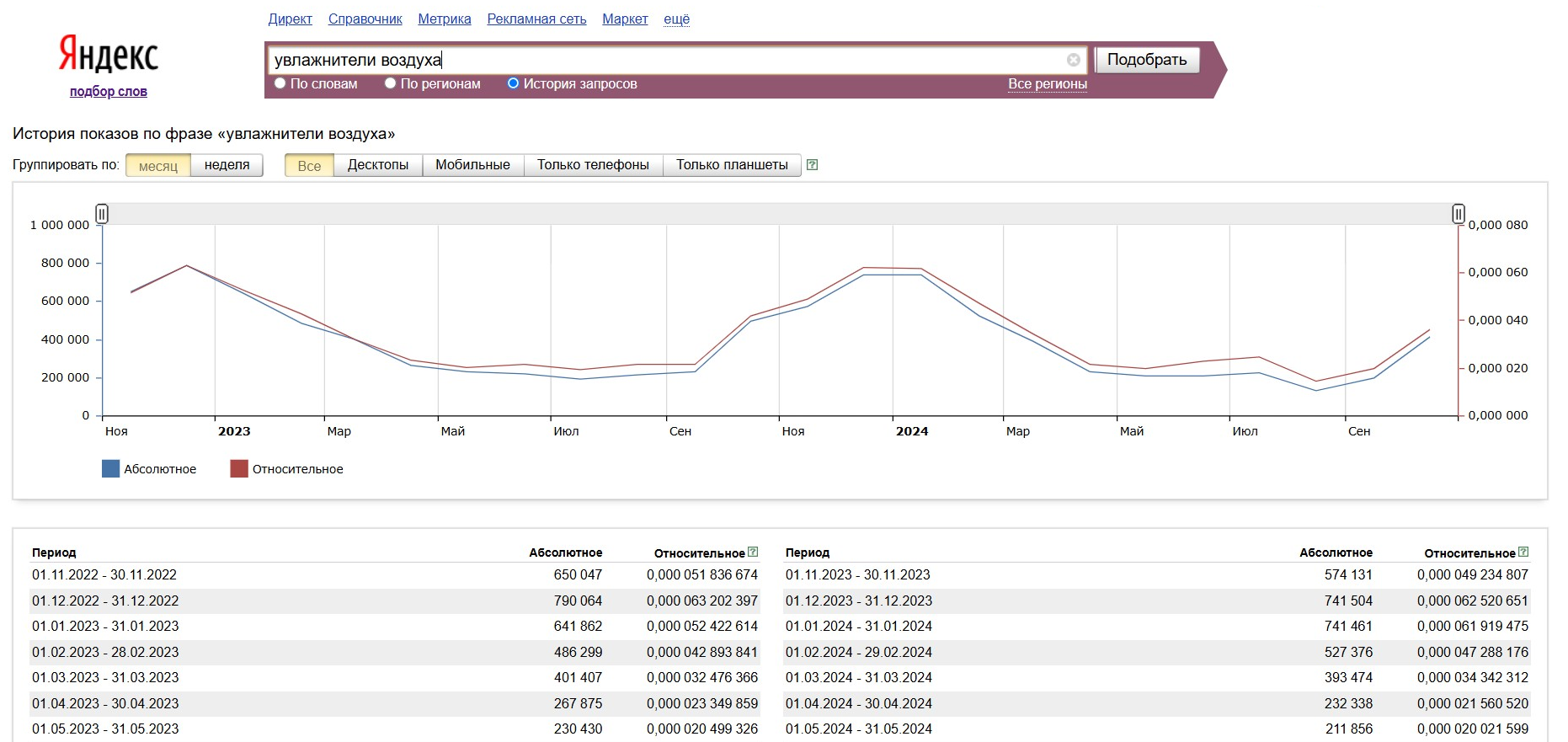This screenshot has width=1568, height=742.
Task: Open the Метрика link
Action: click(444, 19)
